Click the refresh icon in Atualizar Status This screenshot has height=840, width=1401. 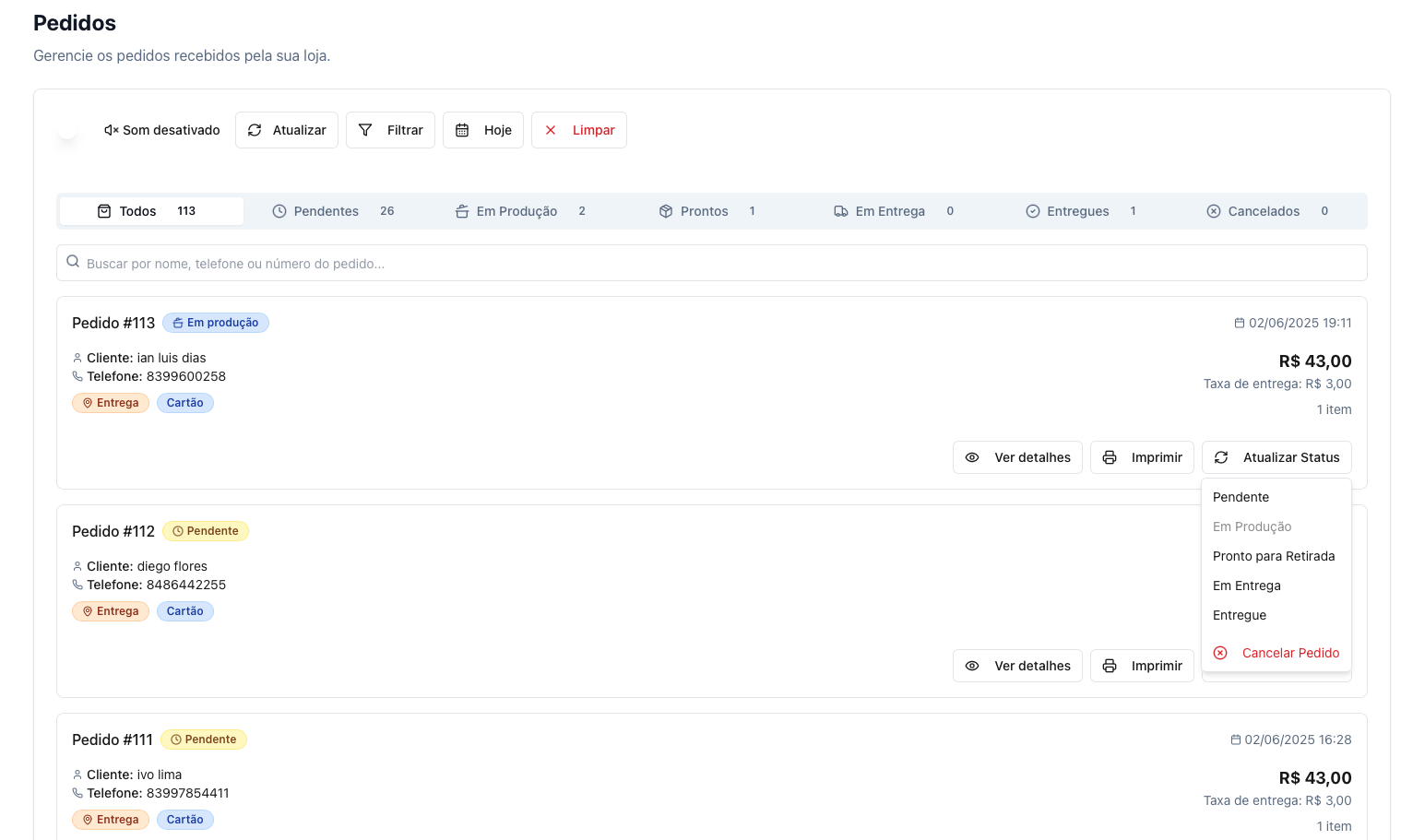(1221, 457)
